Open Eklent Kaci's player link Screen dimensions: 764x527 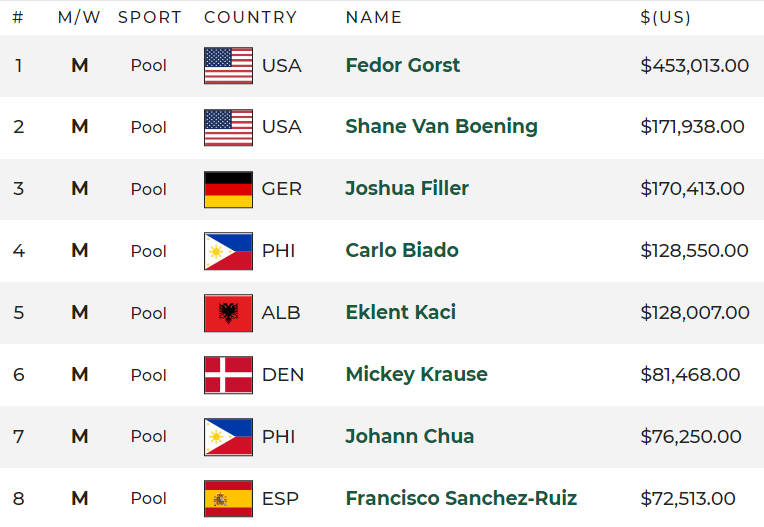401,312
